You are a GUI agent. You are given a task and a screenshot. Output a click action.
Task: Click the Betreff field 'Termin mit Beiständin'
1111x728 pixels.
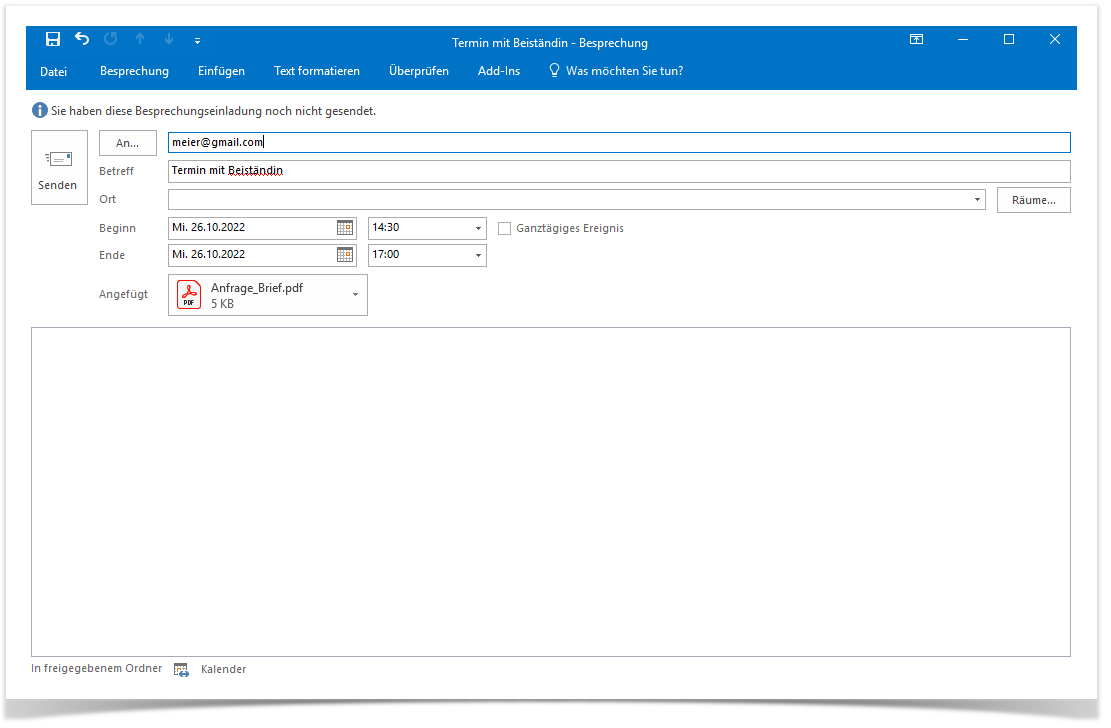click(x=619, y=171)
